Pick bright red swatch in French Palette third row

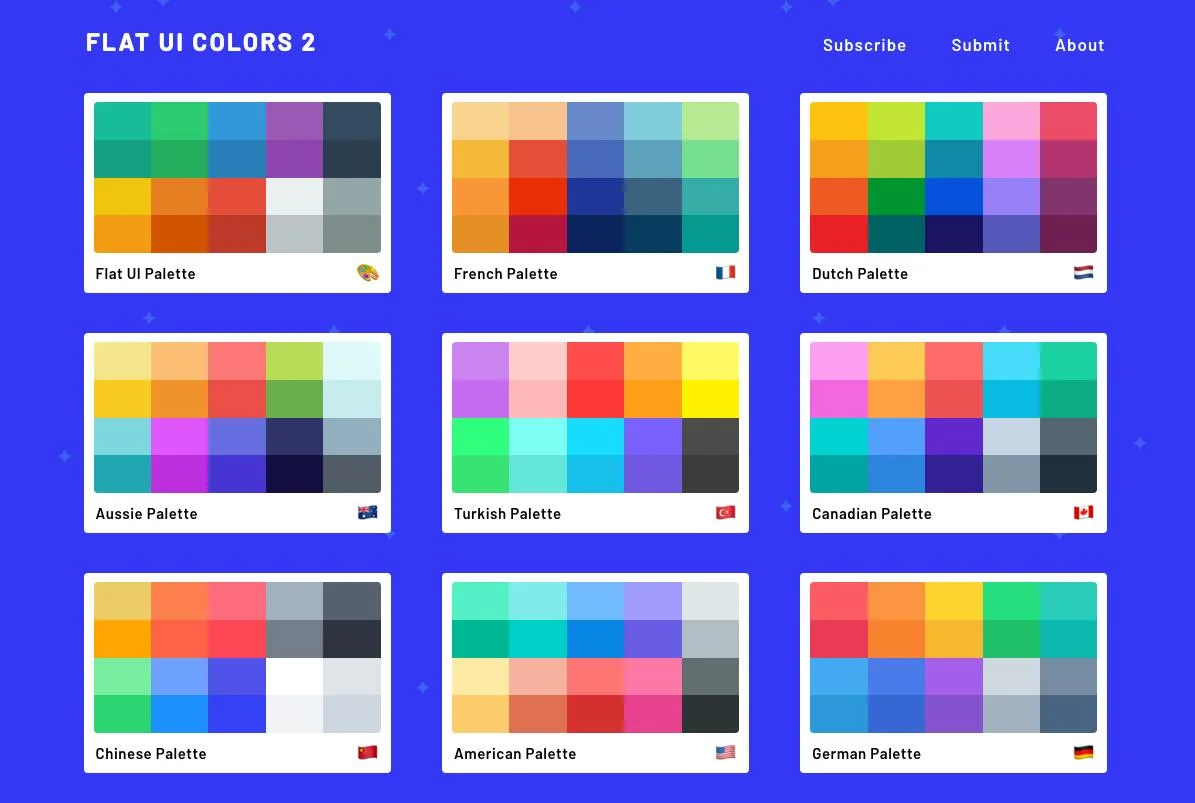pyautogui.click(x=538, y=196)
